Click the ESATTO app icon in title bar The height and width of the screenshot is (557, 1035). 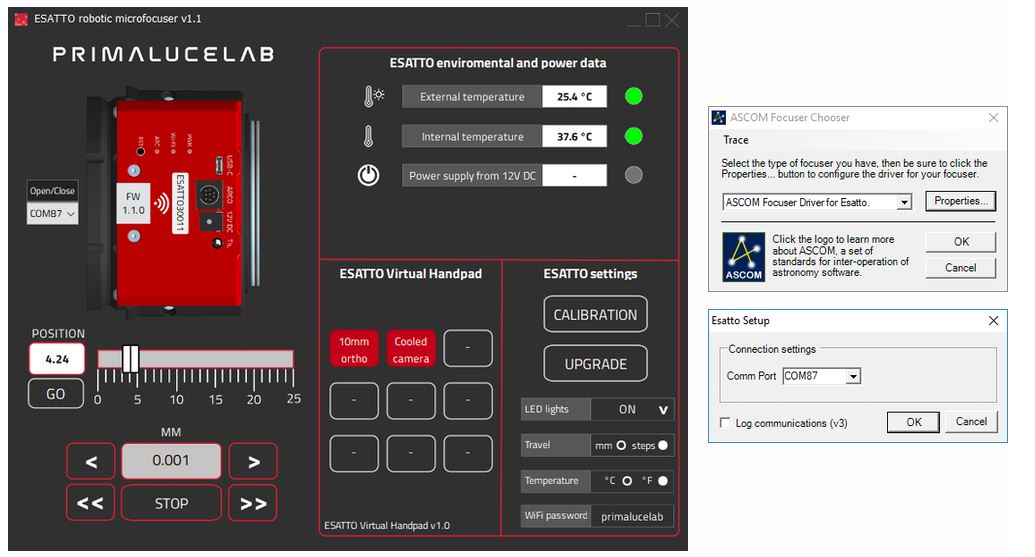[21, 19]
